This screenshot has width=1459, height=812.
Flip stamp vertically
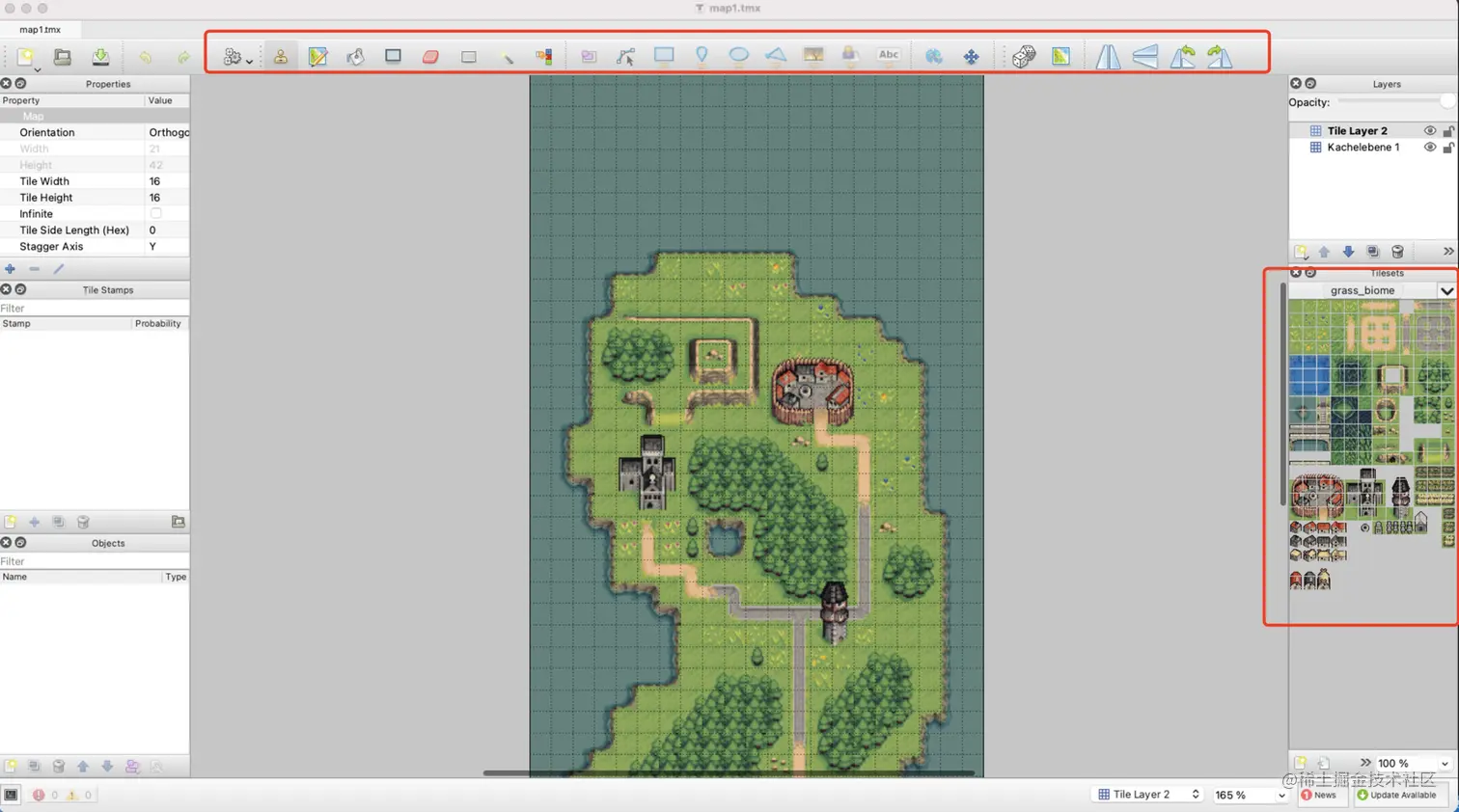point(1145,57)
